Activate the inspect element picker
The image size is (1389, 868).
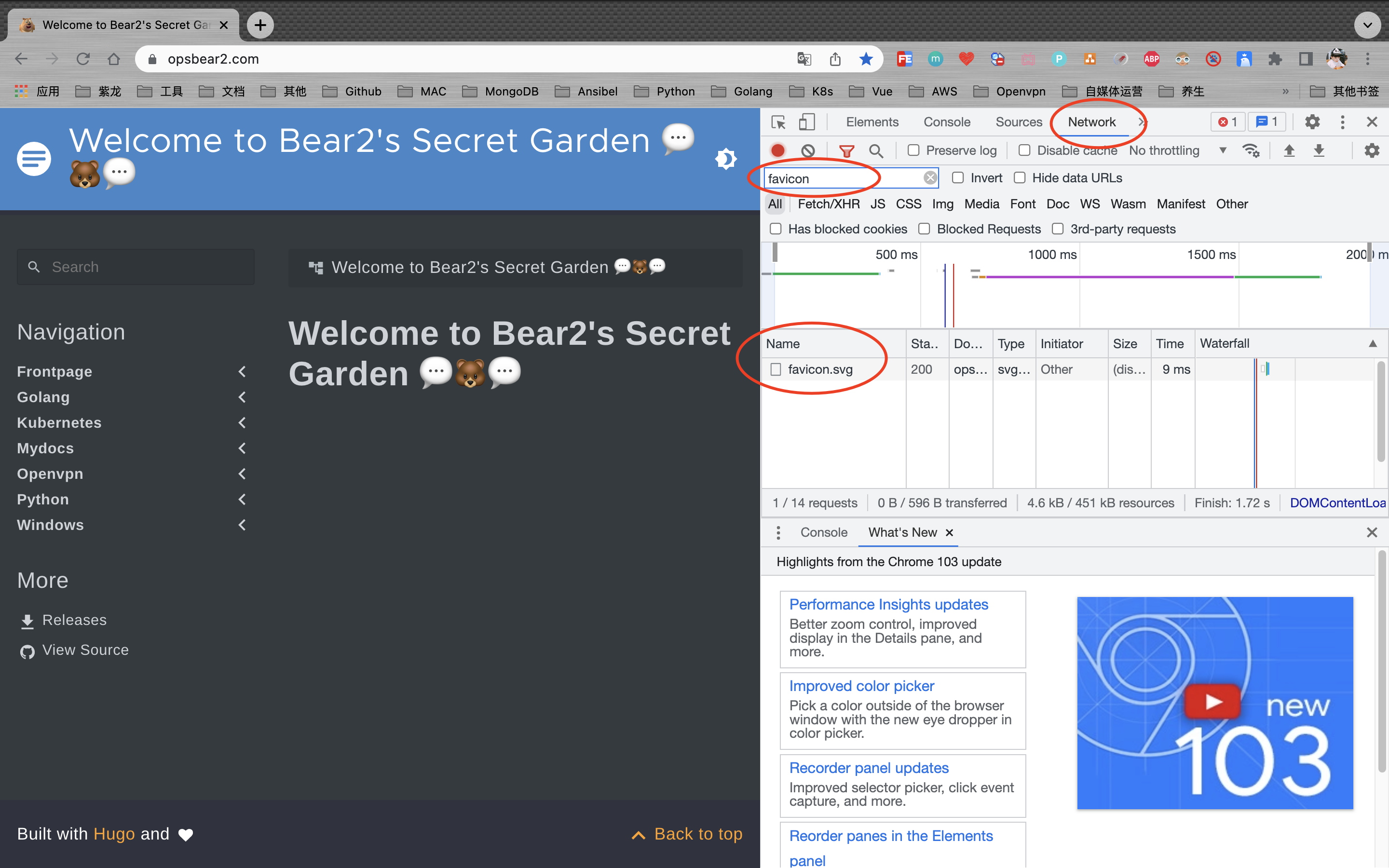tap(778, 122)
